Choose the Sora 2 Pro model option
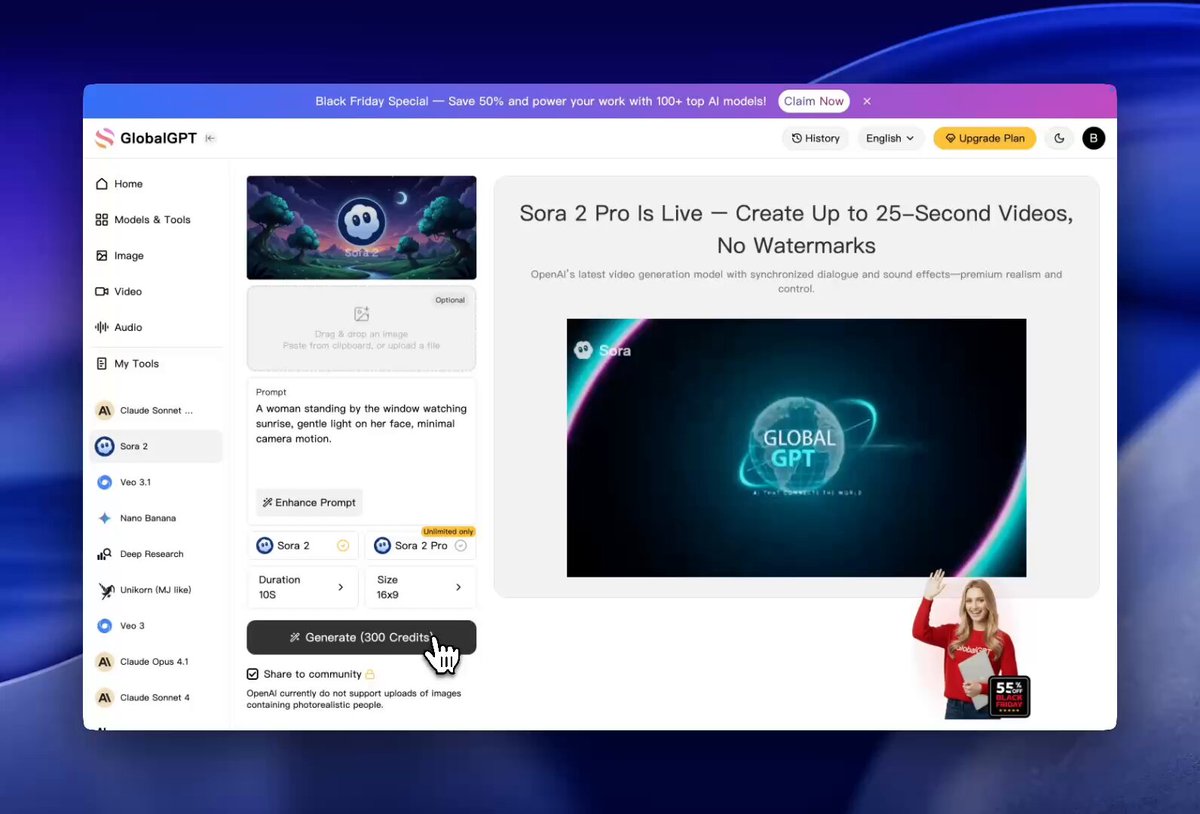This screenshot has height=814, width=1200. coord(420,545)
